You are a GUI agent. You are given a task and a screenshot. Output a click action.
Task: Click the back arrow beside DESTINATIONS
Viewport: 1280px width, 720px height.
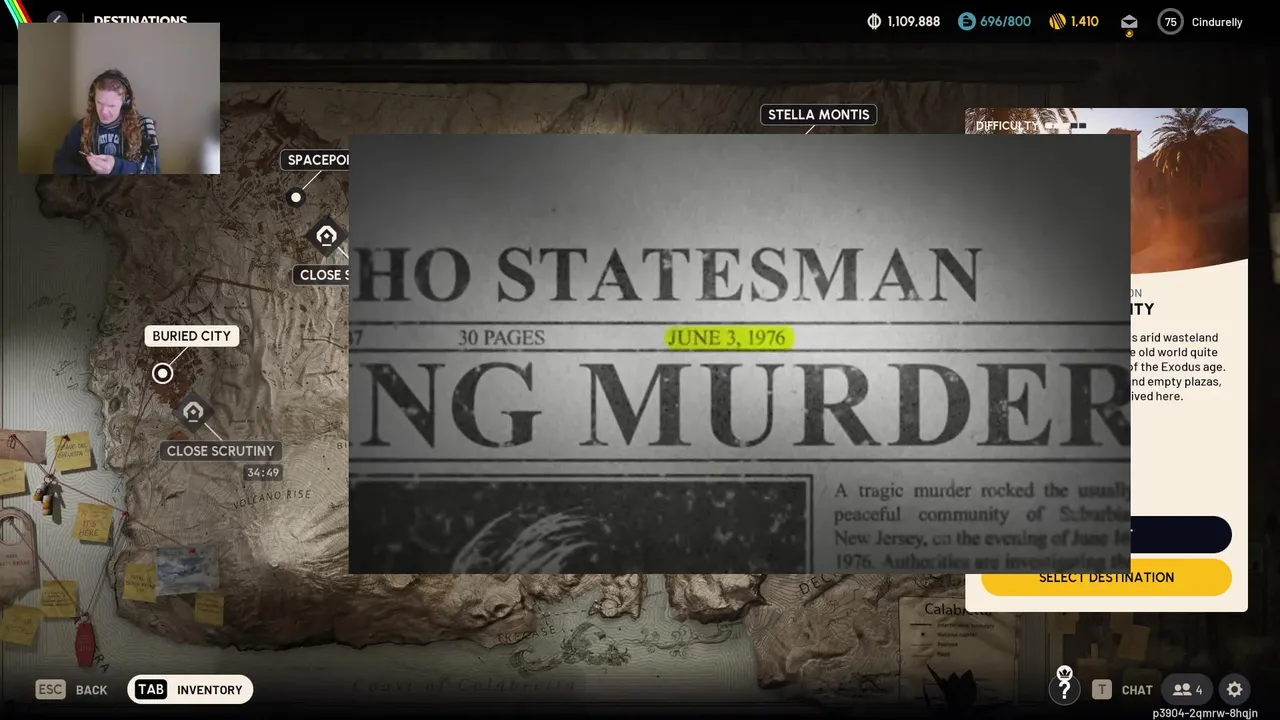[57, 20]
